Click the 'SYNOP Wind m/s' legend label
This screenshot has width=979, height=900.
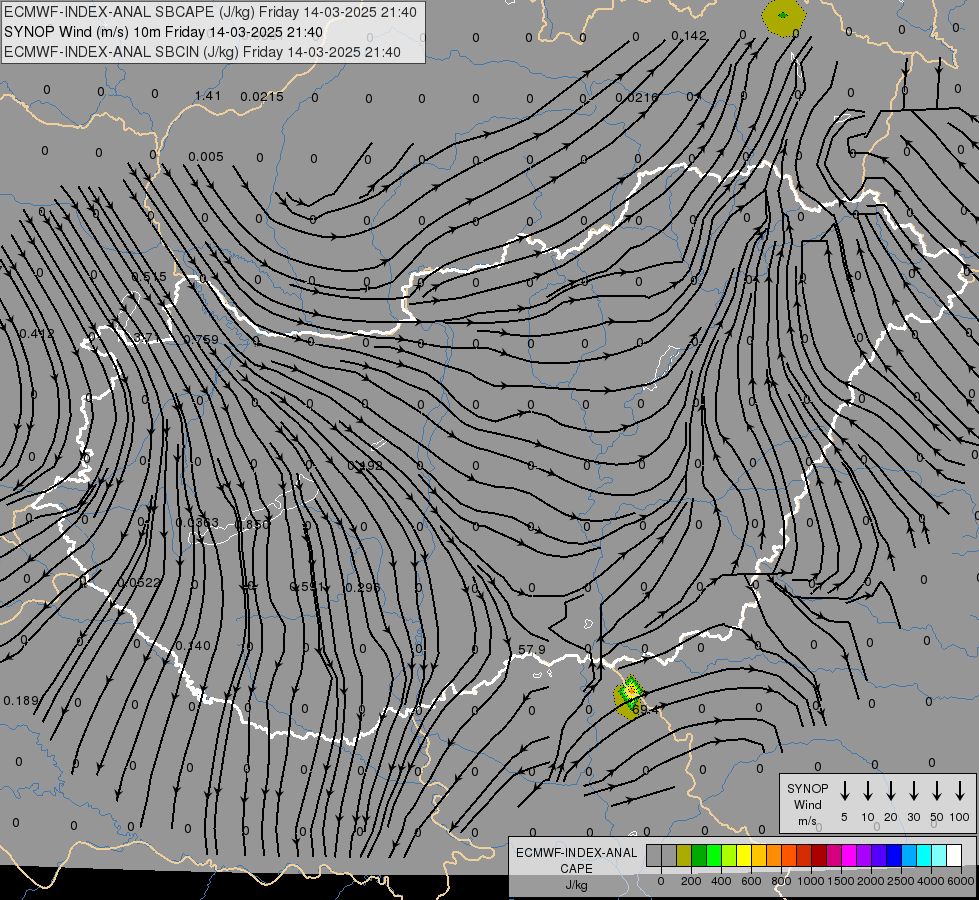807,804
